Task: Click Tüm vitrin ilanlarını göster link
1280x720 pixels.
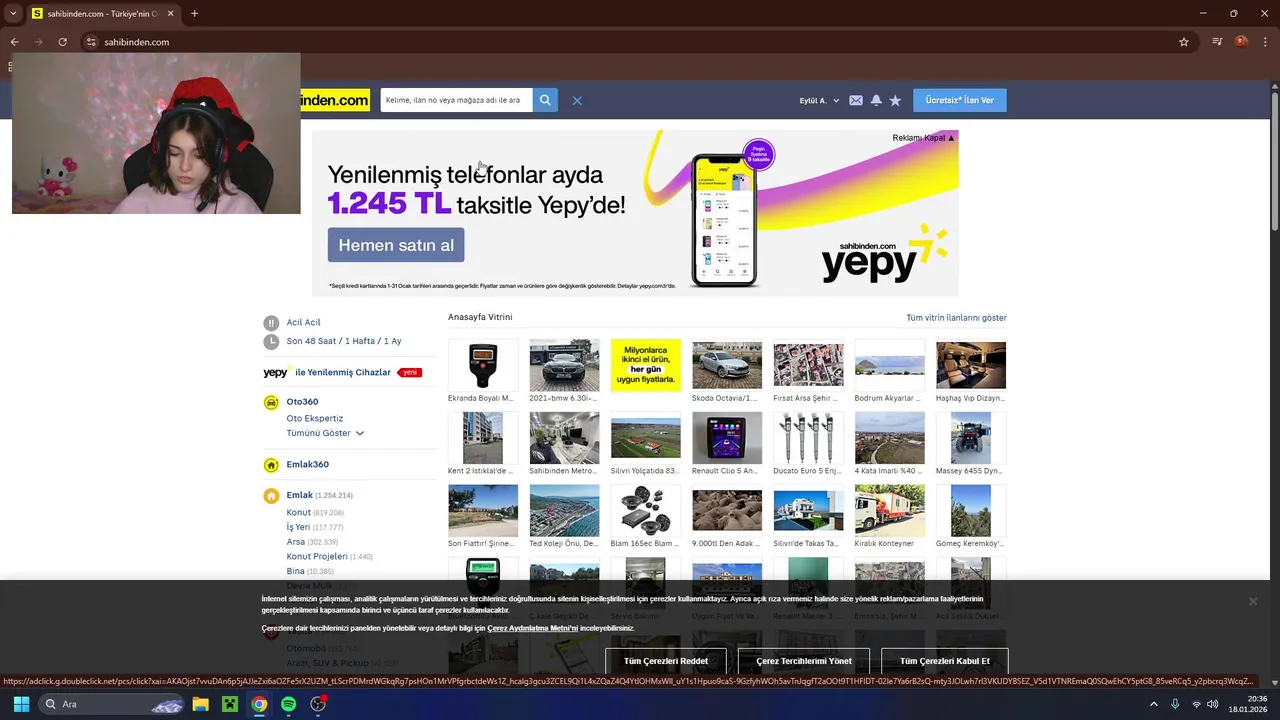Action: click(x=956, y=318)
